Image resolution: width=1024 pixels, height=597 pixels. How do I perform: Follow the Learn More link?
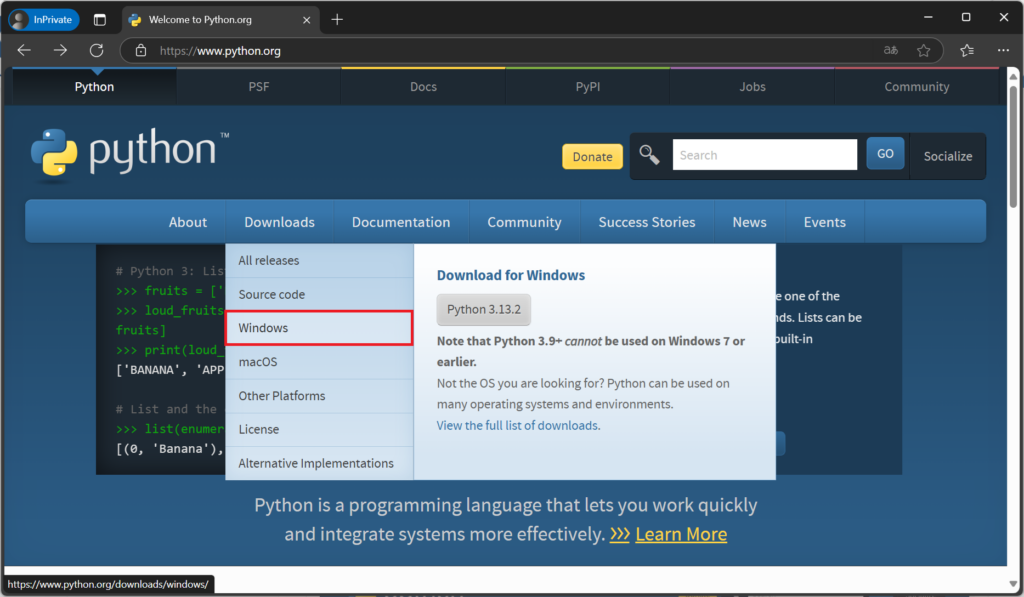681,534
